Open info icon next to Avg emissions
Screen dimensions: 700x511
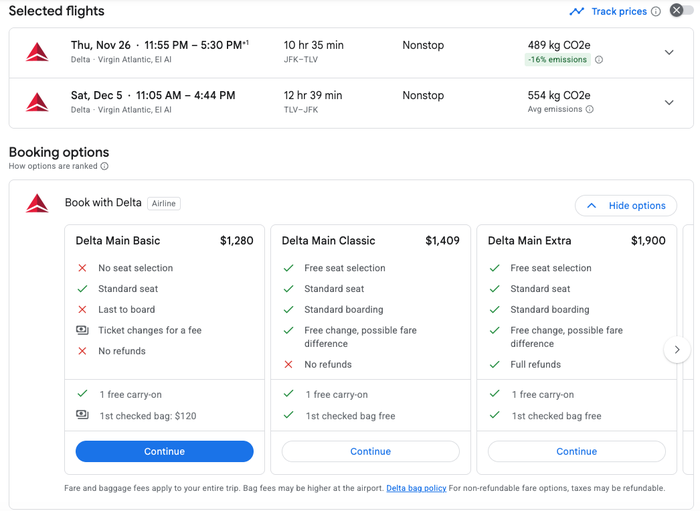589,109
